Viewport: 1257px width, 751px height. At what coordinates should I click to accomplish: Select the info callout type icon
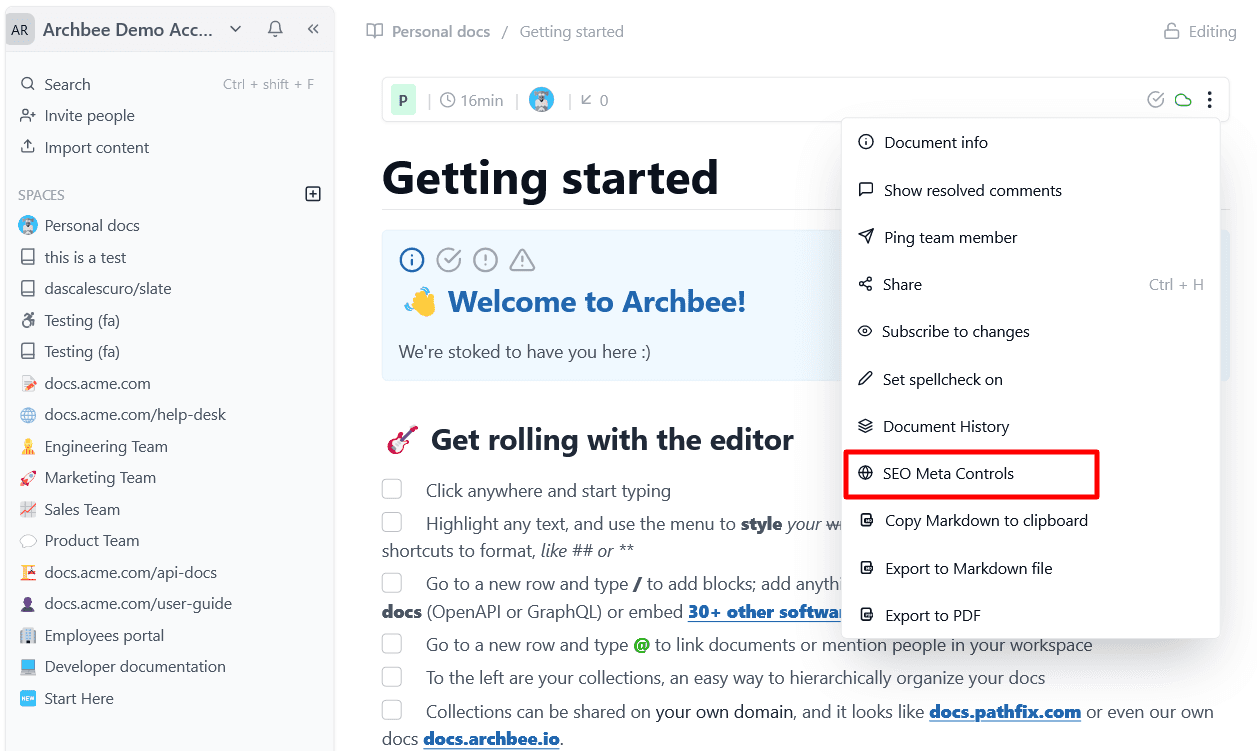click(412, 260)
